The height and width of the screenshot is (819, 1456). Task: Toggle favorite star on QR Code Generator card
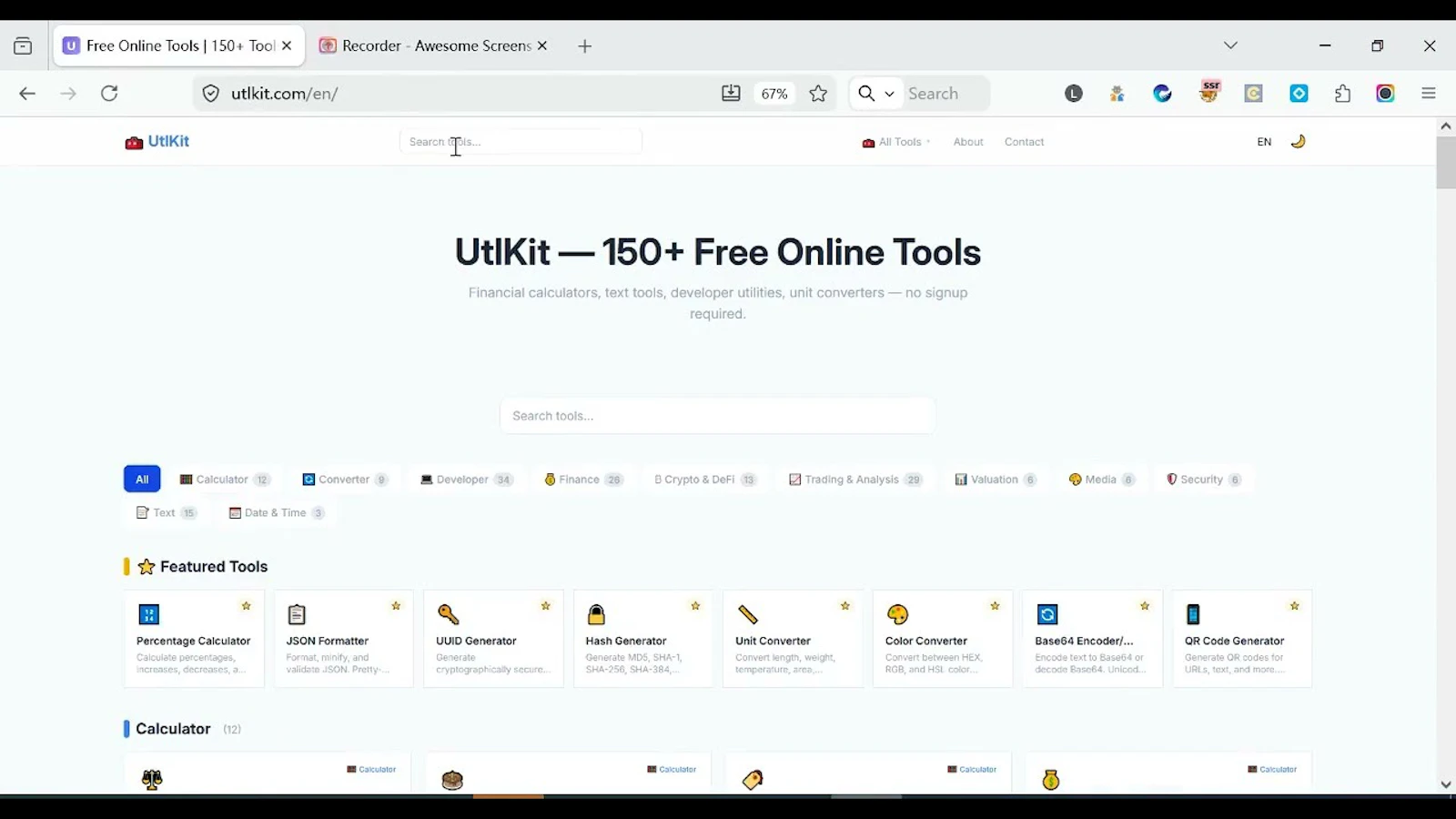pos(1295,606)
